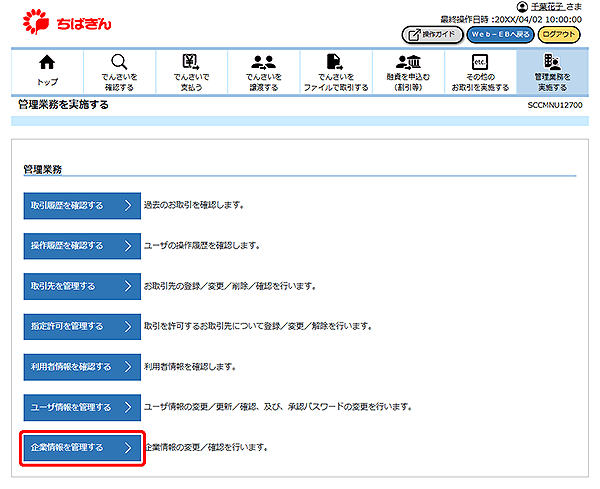This screenshot has height=489, width=600.
Task: Select the でんさいをファイルで取引する menu label
Action: pyautogui.click(x=336, y=82)
